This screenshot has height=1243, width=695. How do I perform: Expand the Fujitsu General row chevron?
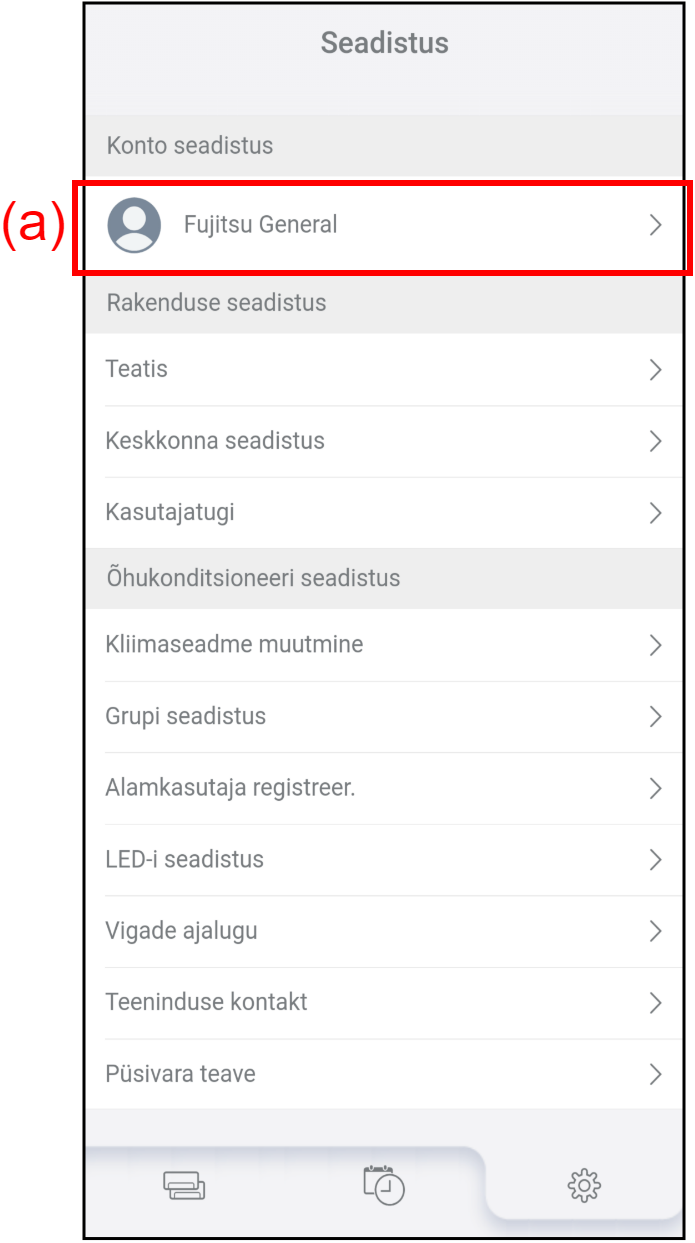(656, 225)
